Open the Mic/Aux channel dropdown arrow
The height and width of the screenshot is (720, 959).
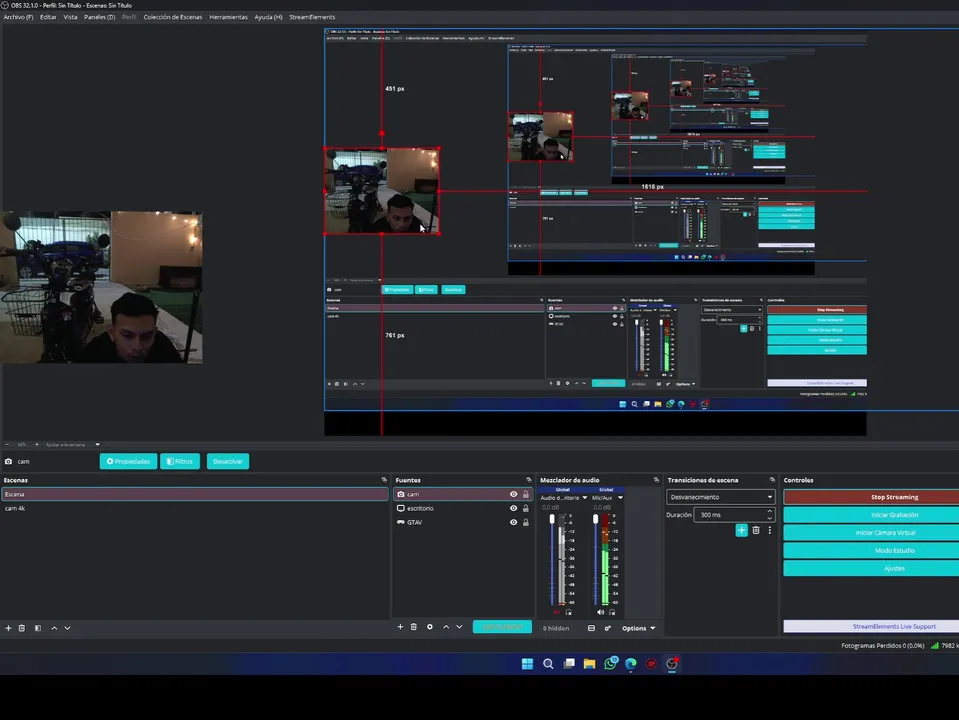click(x=620, y=498)
